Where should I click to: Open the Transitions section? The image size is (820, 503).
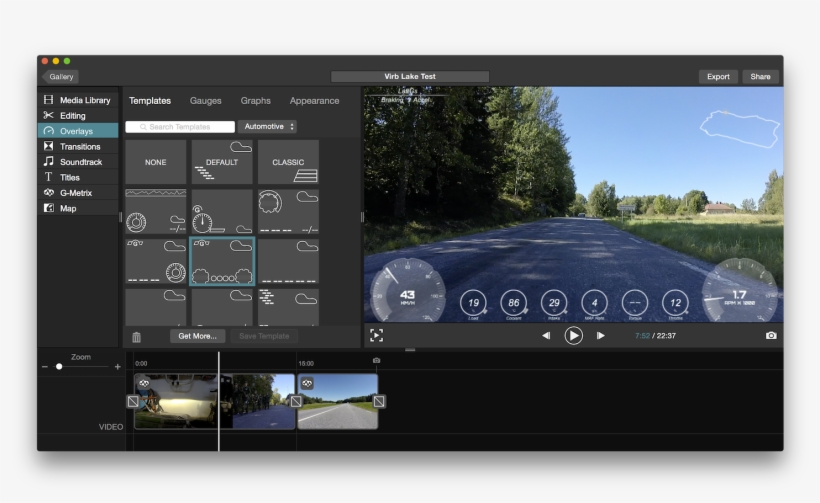pos(80,146)
